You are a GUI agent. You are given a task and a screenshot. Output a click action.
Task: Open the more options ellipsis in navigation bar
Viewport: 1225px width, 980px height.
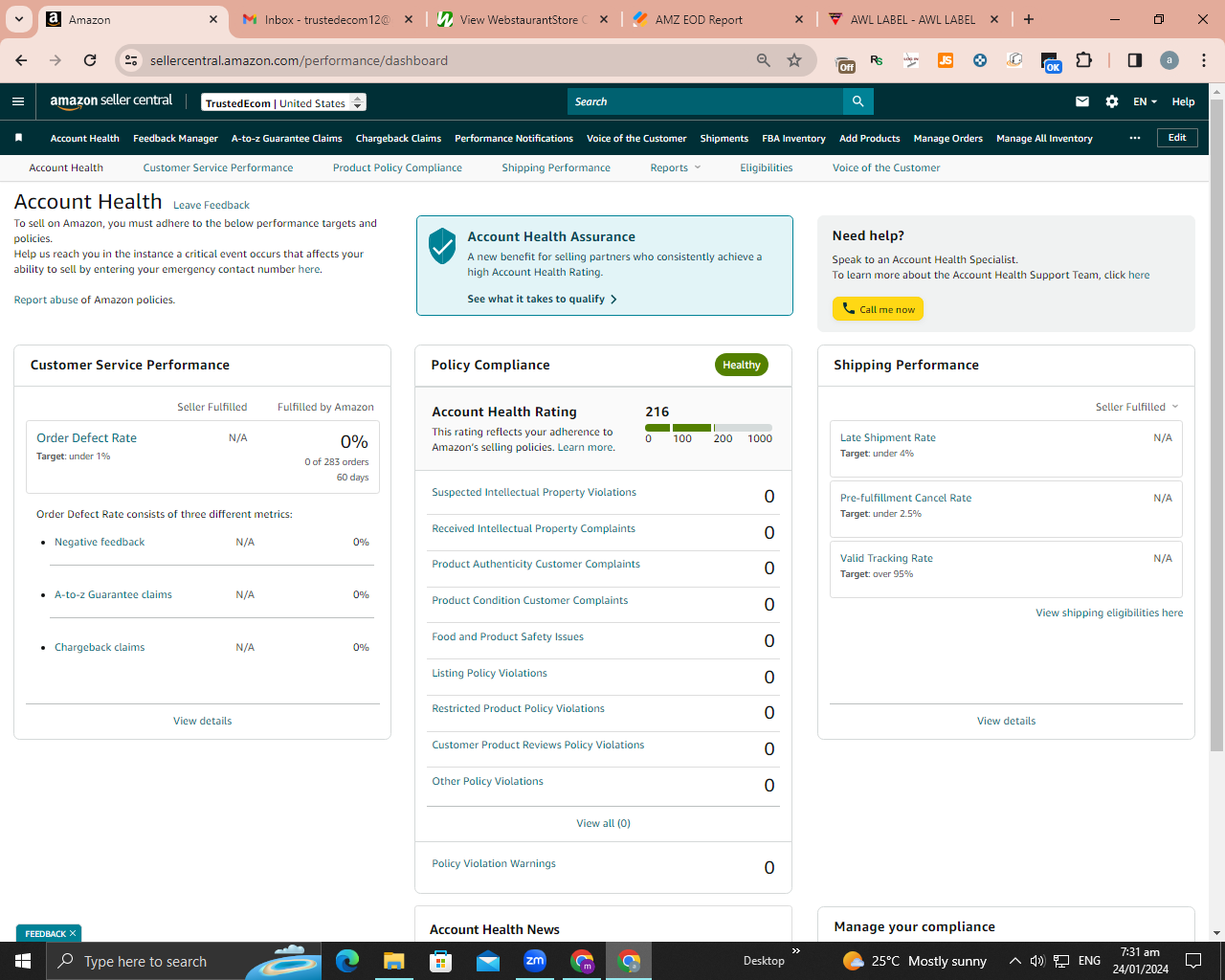[1135, 138]
